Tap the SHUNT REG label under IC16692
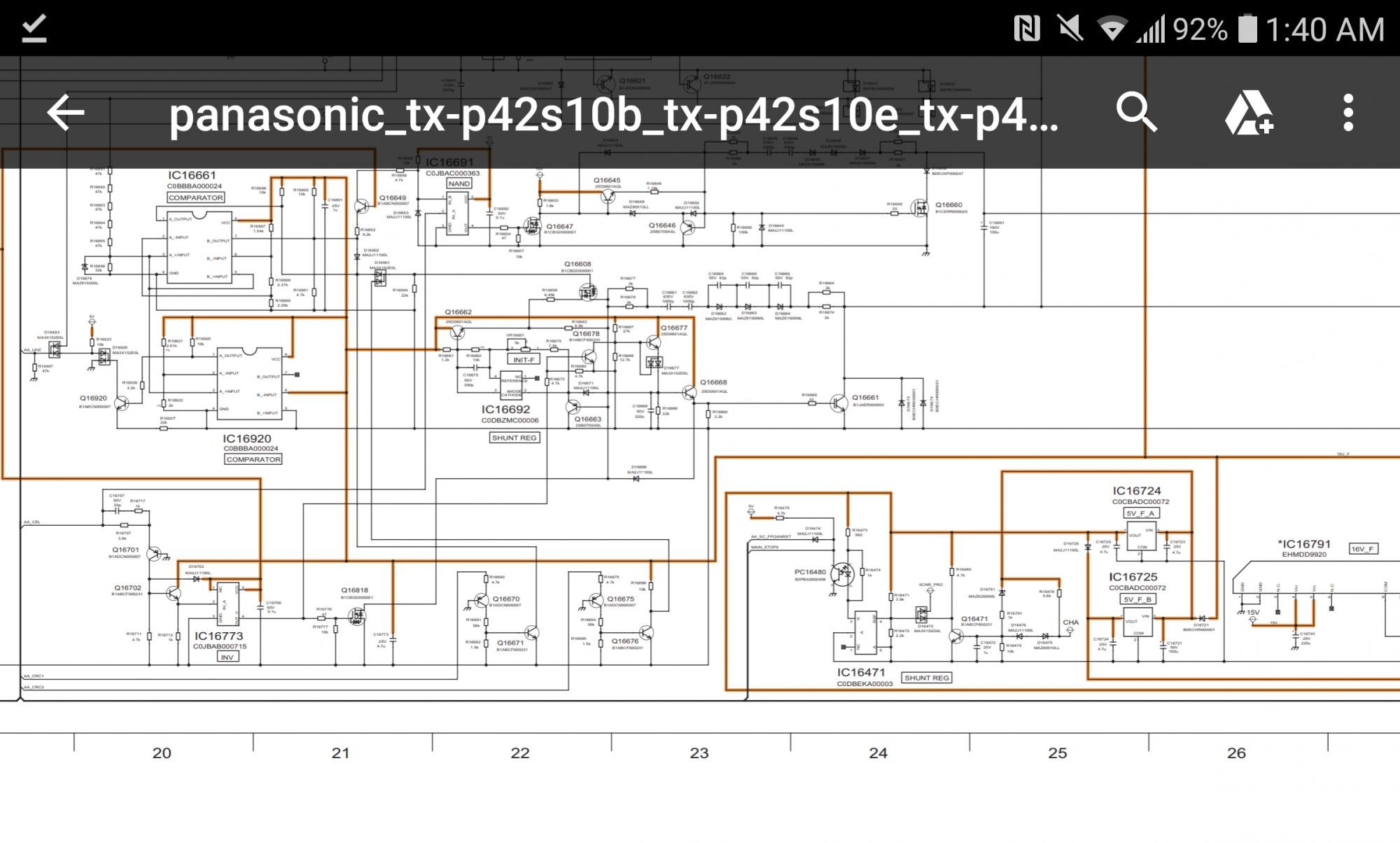The height and width of the screenshot is (843, 1400). (514, 438)
